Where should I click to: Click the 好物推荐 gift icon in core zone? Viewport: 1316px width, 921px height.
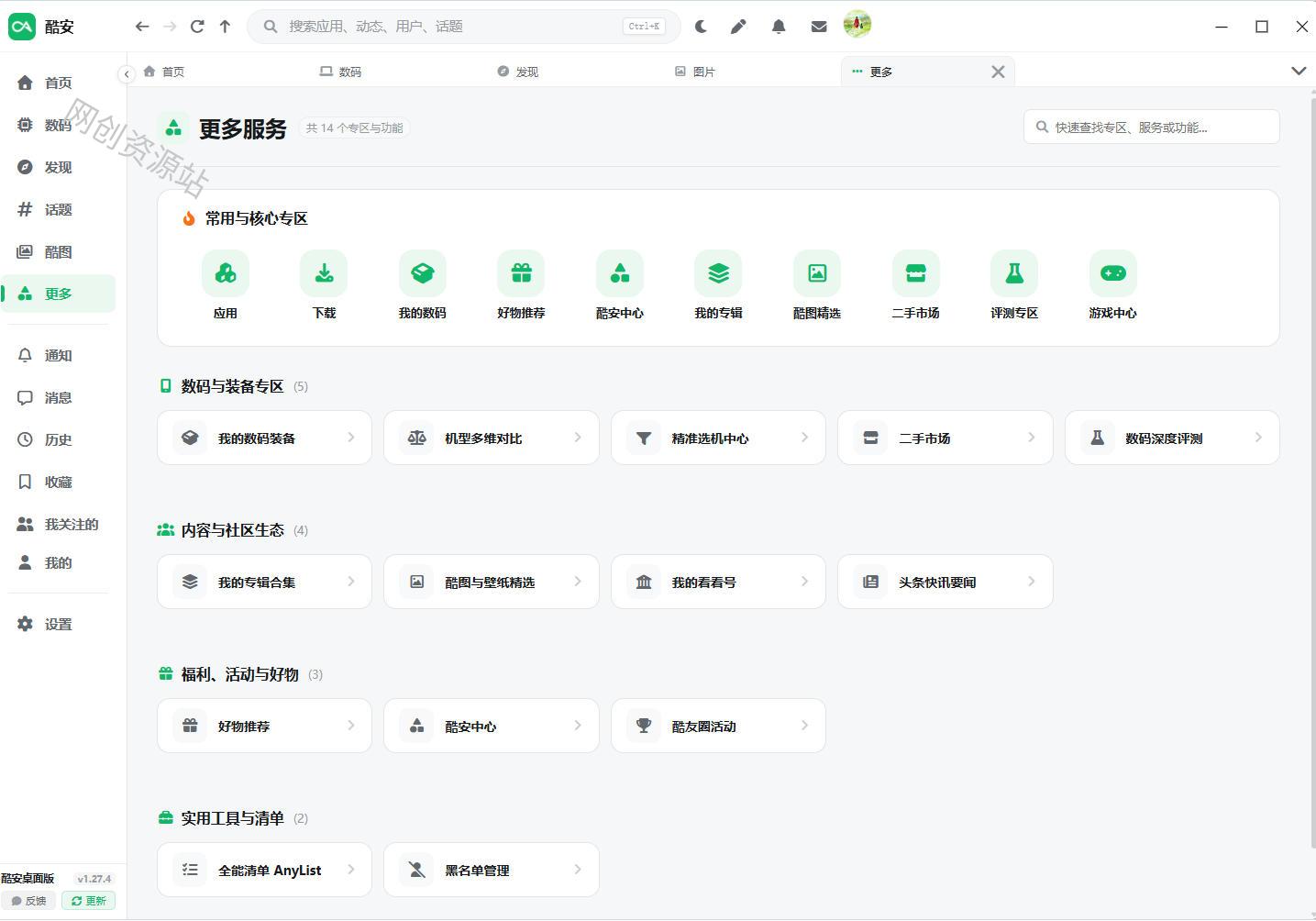521,273
